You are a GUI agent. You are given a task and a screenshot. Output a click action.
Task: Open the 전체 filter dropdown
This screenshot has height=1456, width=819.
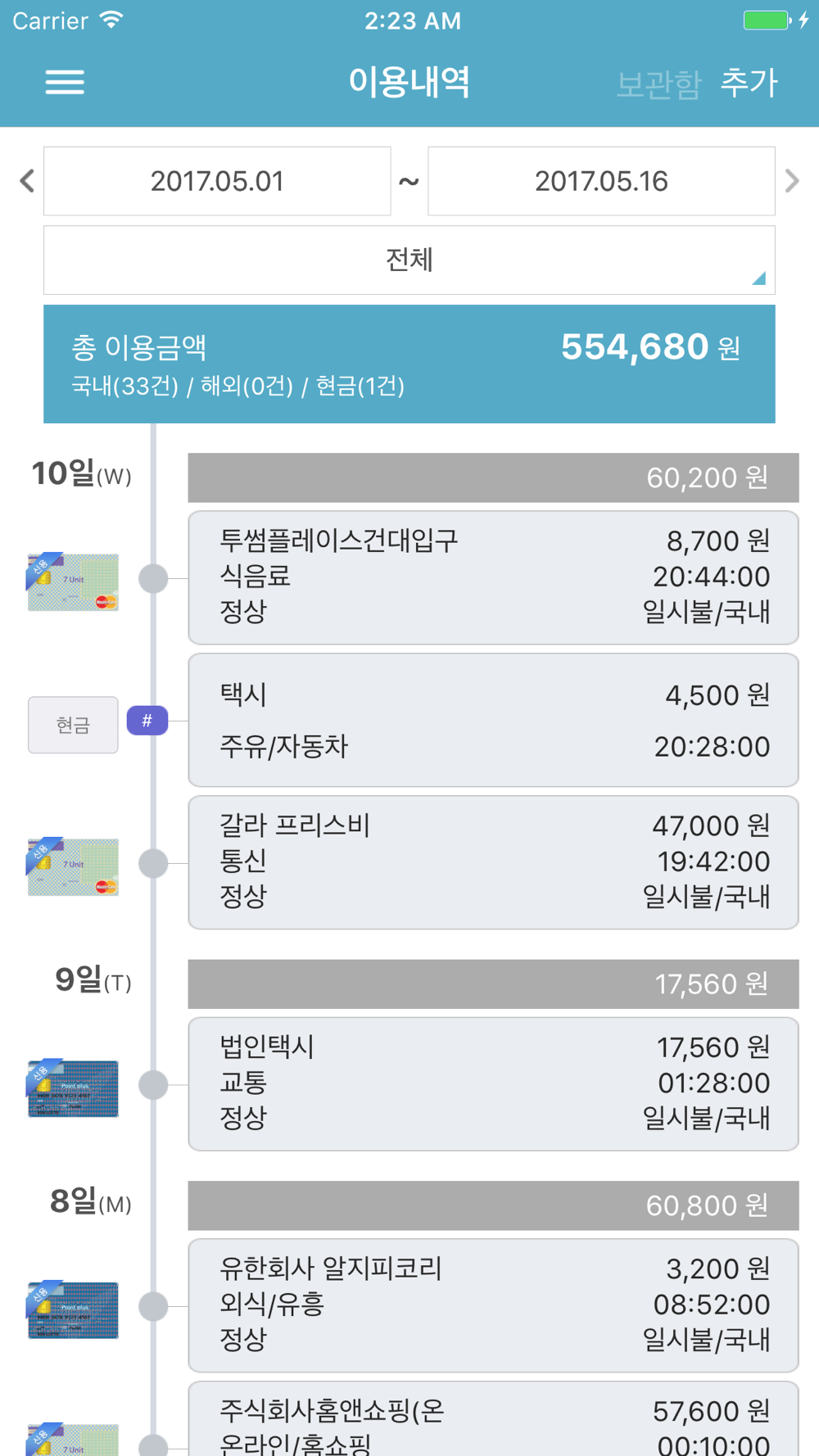[x=409, y=260]
